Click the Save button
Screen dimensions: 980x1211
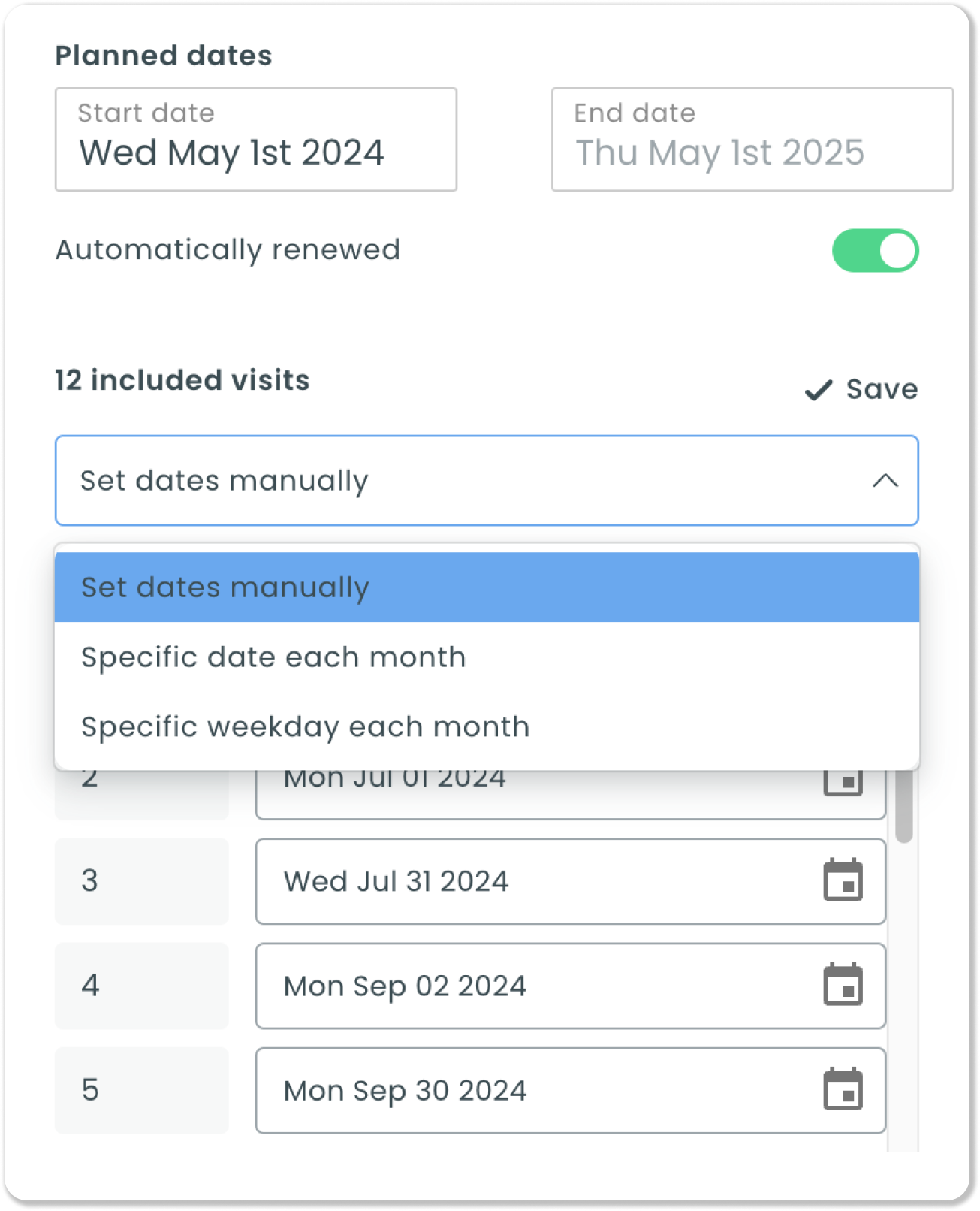click(861, 390)
